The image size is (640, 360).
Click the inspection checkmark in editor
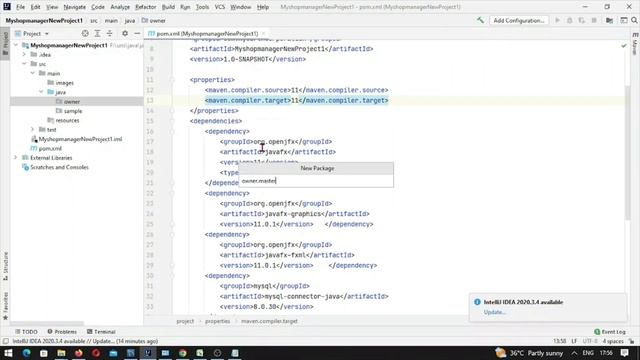(624, 46)
